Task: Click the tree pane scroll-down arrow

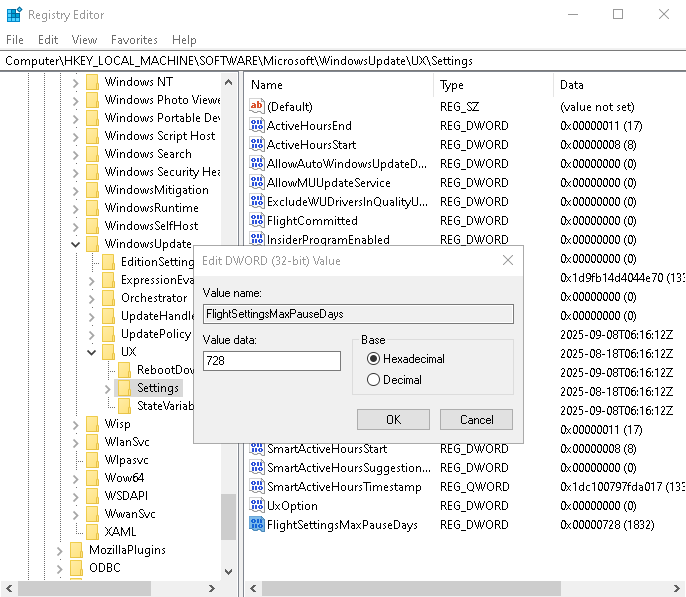Action: (x=228, y=572)
